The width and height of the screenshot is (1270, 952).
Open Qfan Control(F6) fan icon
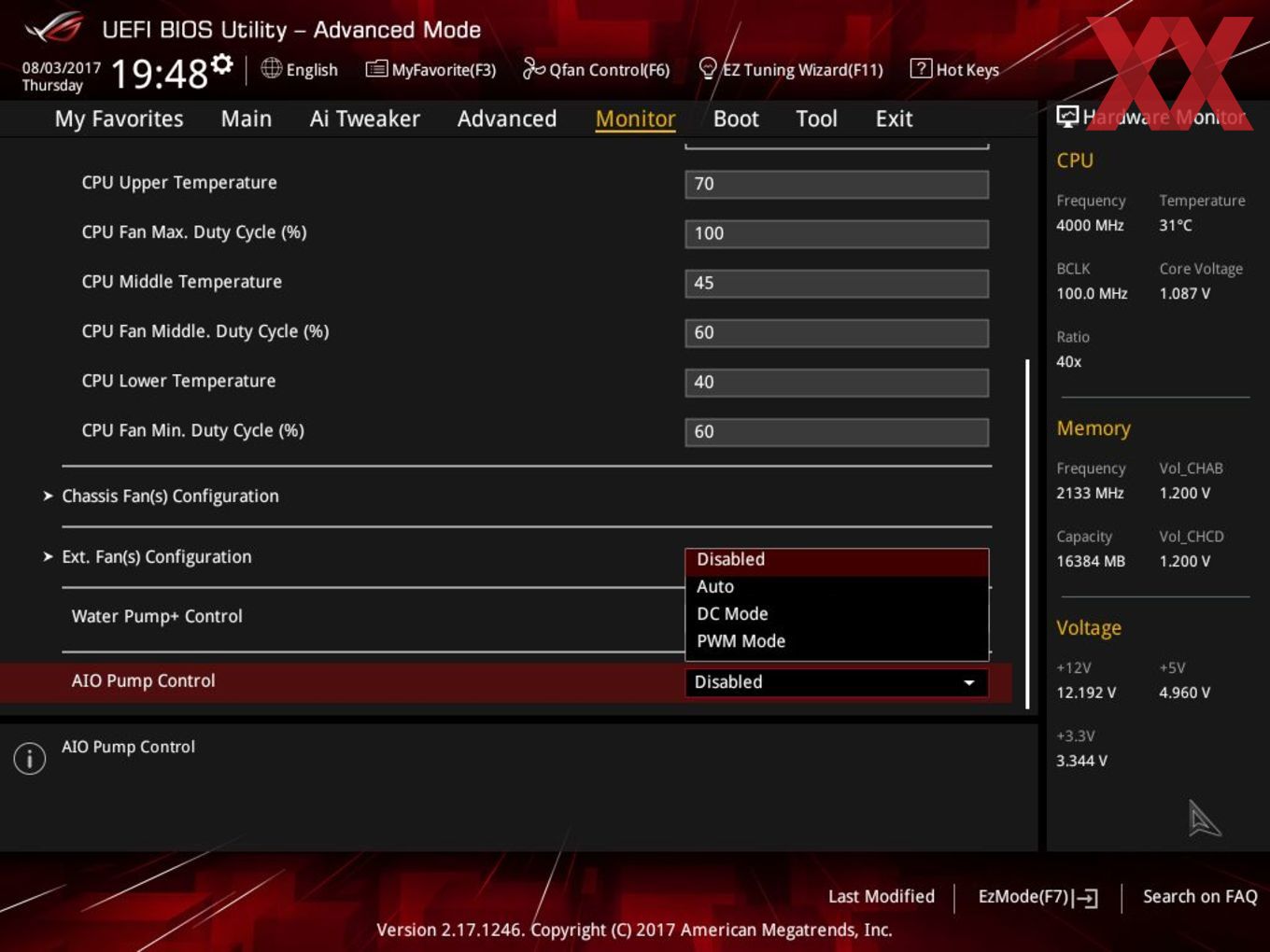(x=533, y=68)
